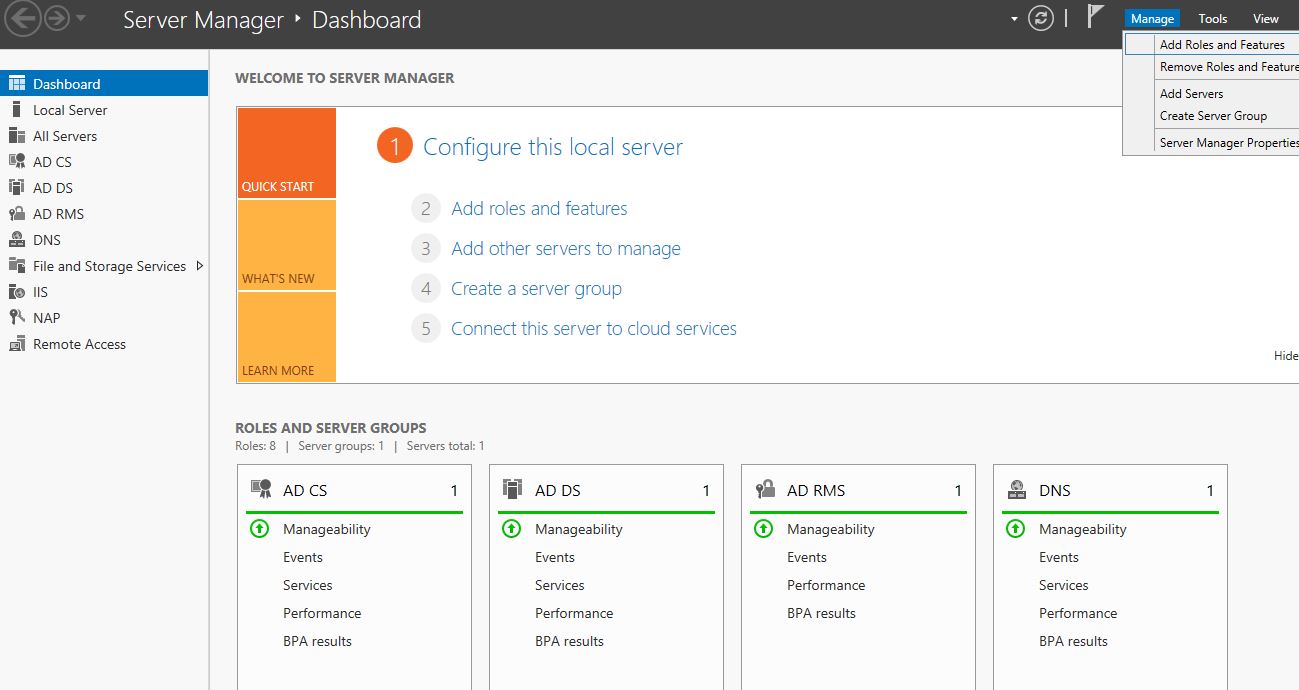Click the IIS sidebar icon
This screenshot has width=1299, height=690.
click(17, 292)
